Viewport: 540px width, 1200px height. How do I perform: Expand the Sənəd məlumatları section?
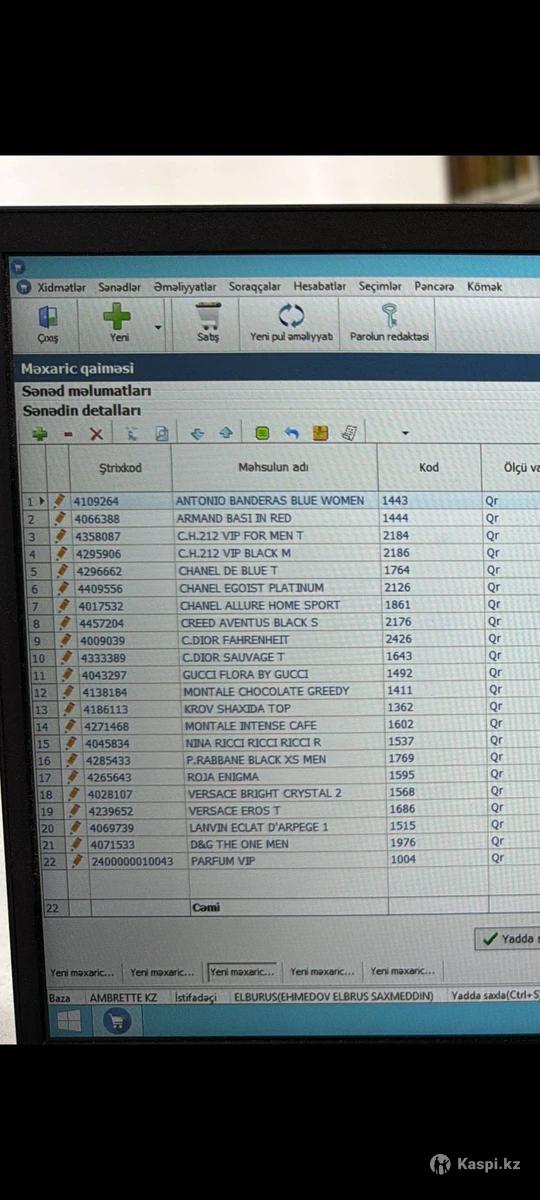(87, 391)
